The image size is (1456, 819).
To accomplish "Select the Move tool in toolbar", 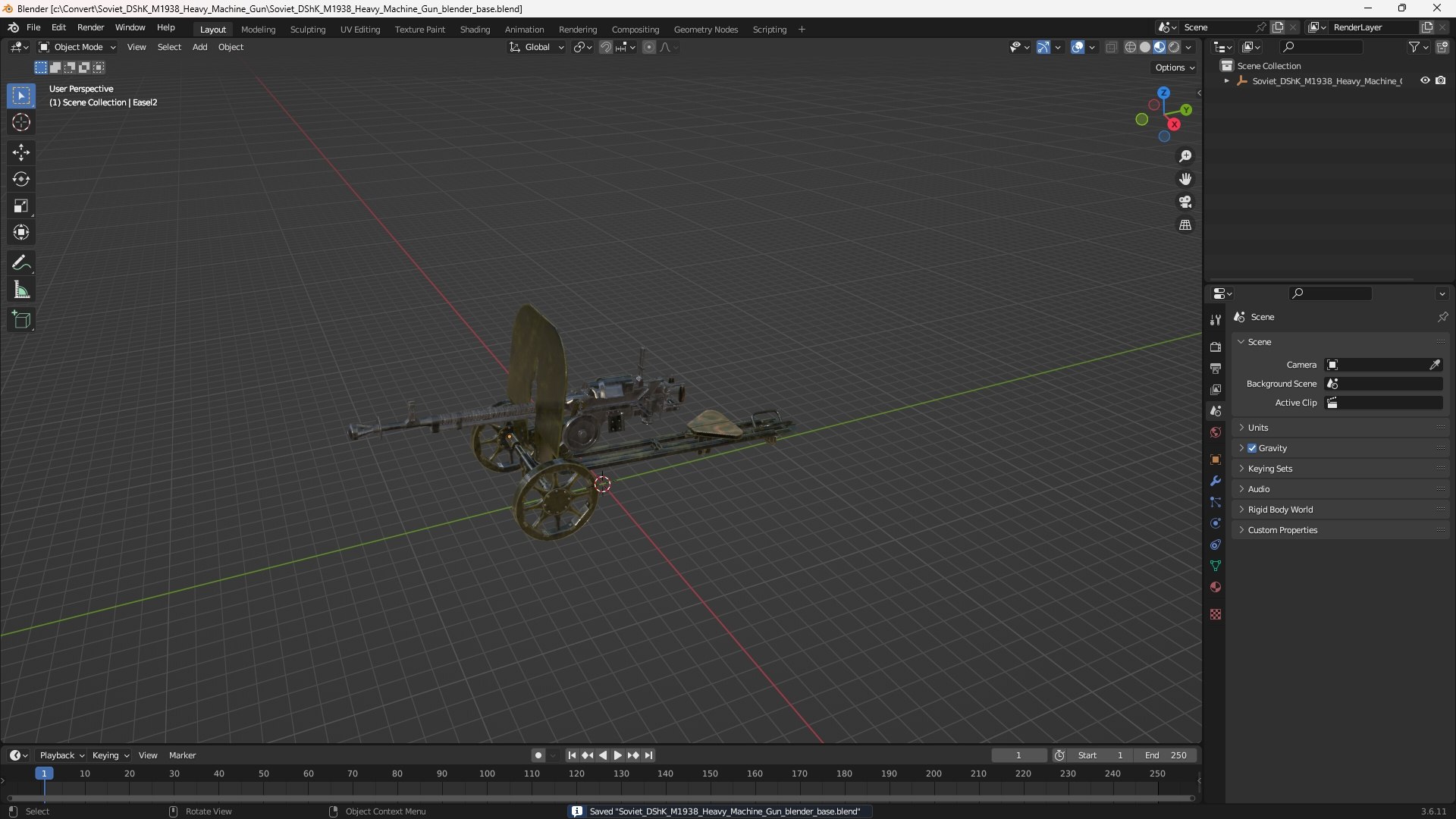I will 21,152.
